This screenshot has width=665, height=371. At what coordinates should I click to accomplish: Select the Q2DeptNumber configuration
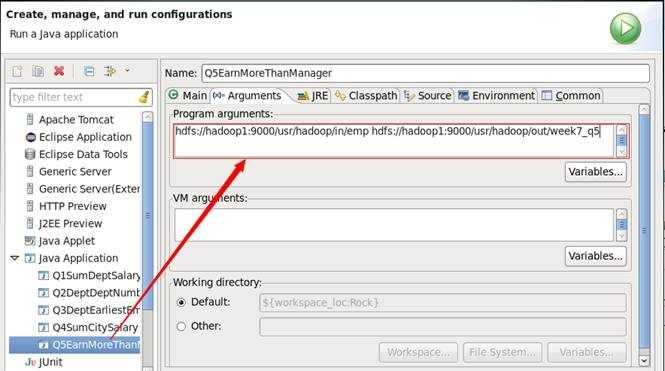pos(96,293)
